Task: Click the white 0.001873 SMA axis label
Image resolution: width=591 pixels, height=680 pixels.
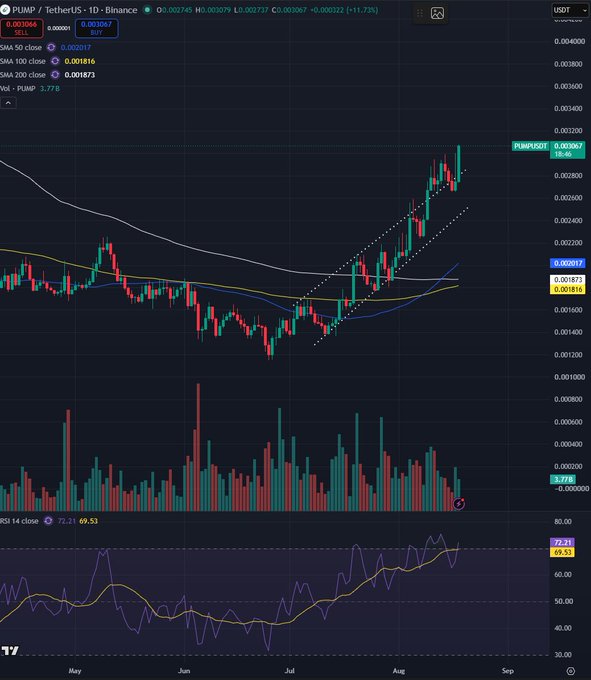Action: [x=568, y=280]
